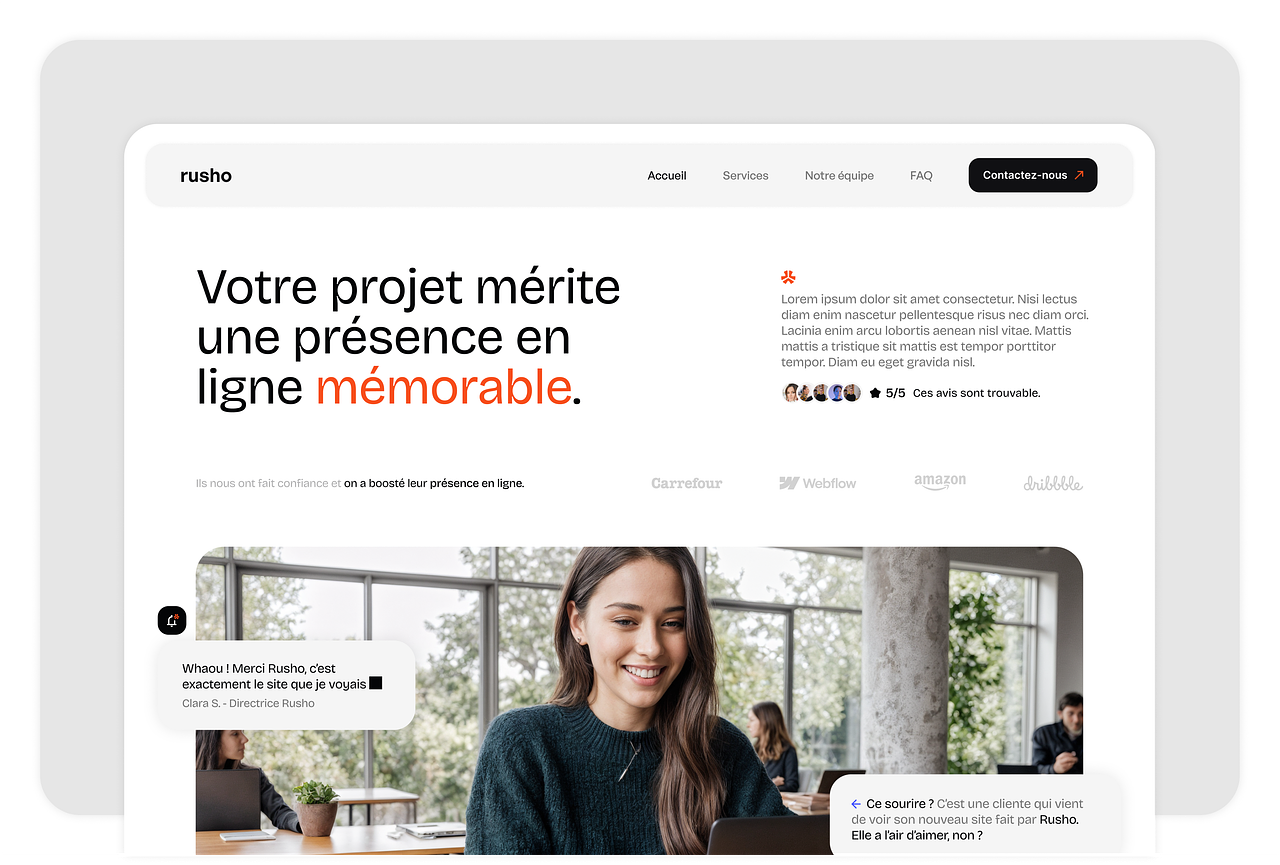
Task: Click the hero photo of the smiling woman
Action: click(x=639, y=700)
